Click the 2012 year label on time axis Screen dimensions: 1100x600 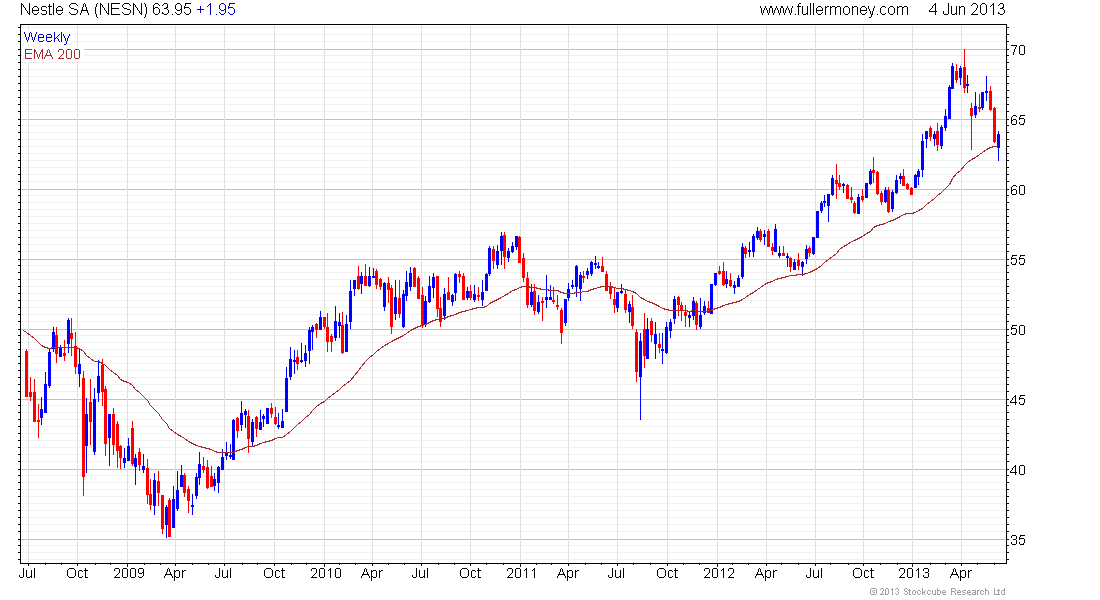click(719, 573)
